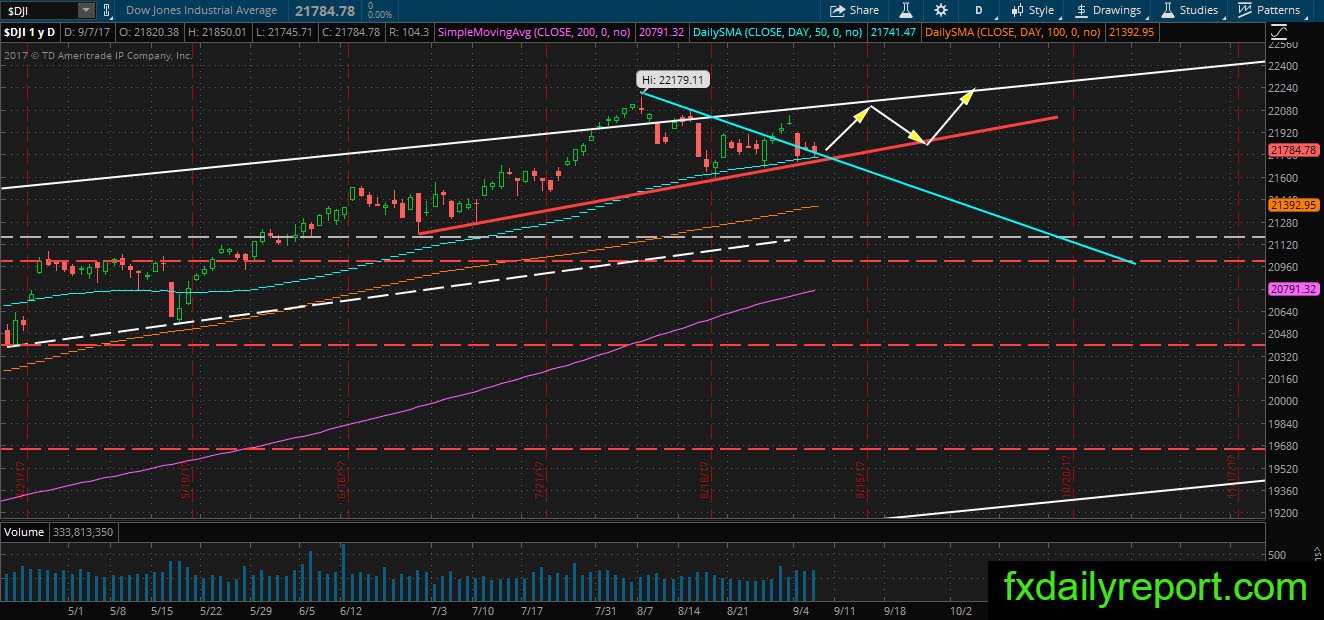
Task: Click the 9/11 date on the time axis
Action: (843, 610)
